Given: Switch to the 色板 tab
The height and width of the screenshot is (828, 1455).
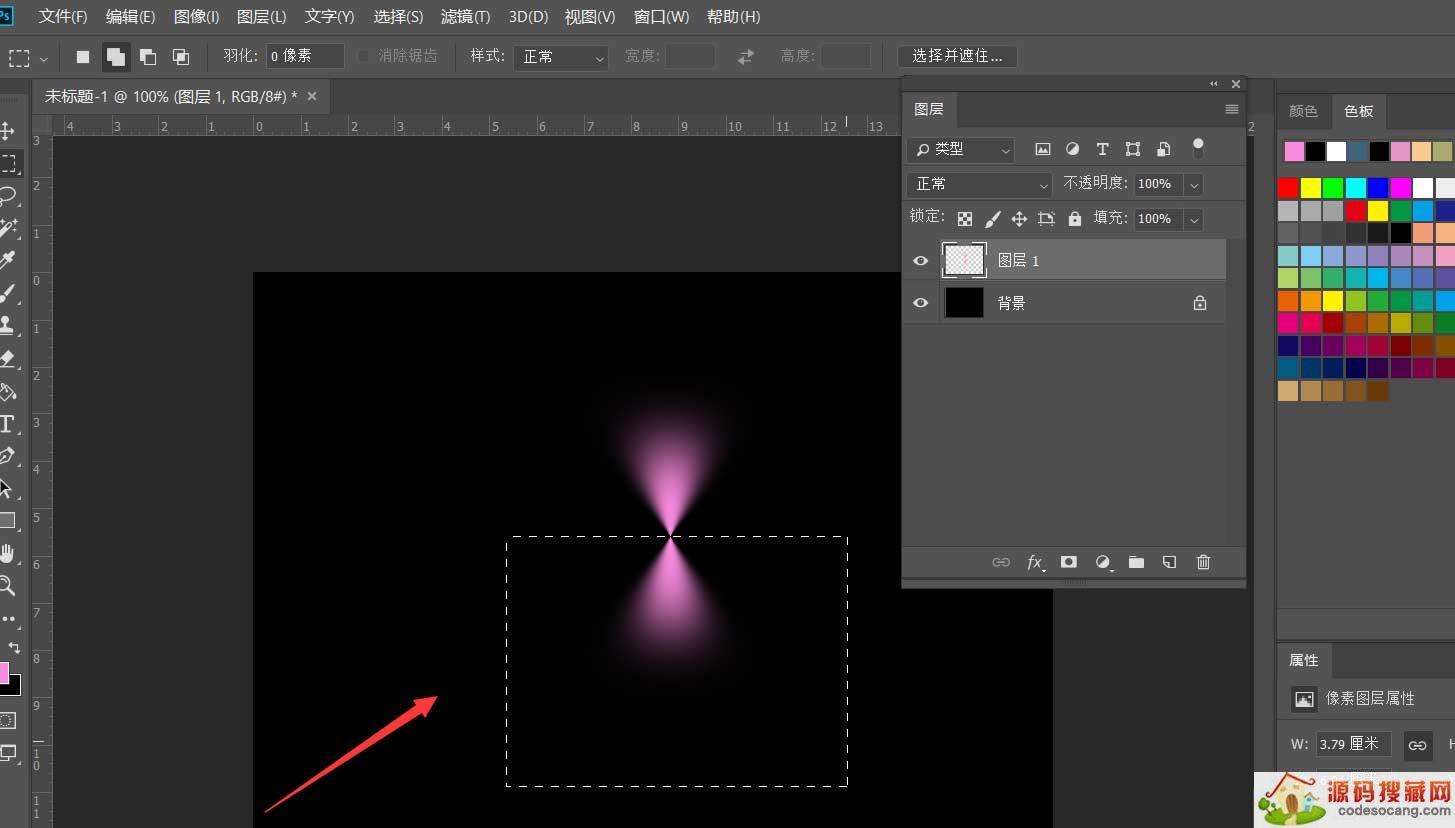Looking at the screenshot, I should point(1358,111).
